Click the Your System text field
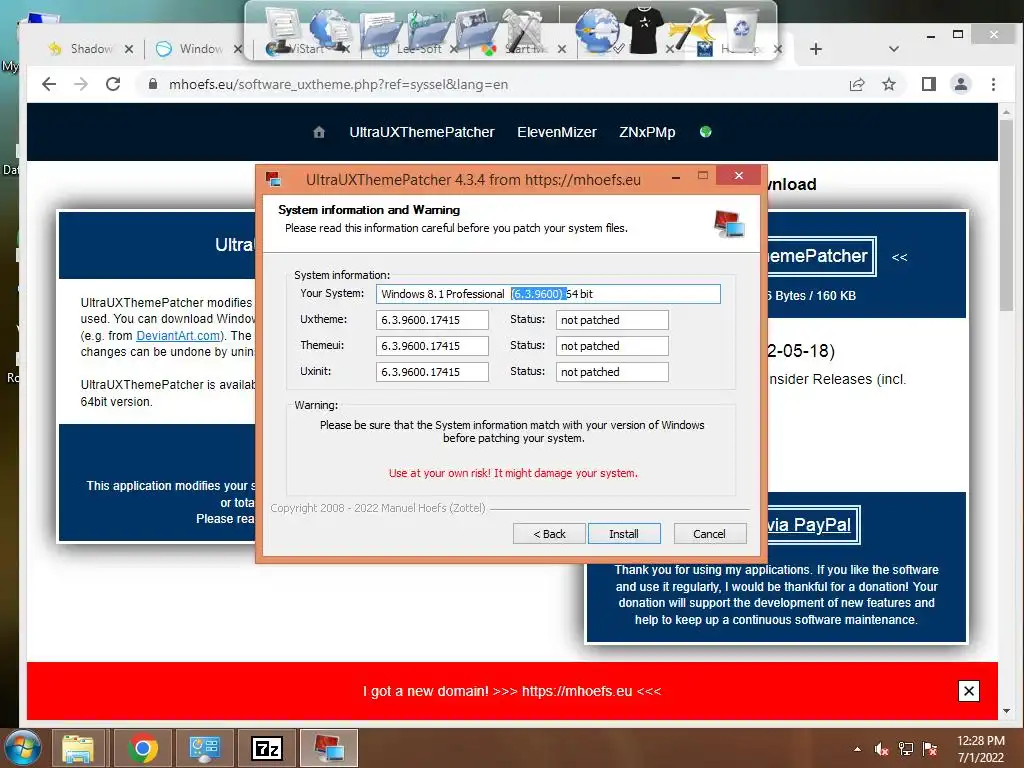Screen dimensions: 1024x768 click(x=548, y=294)
